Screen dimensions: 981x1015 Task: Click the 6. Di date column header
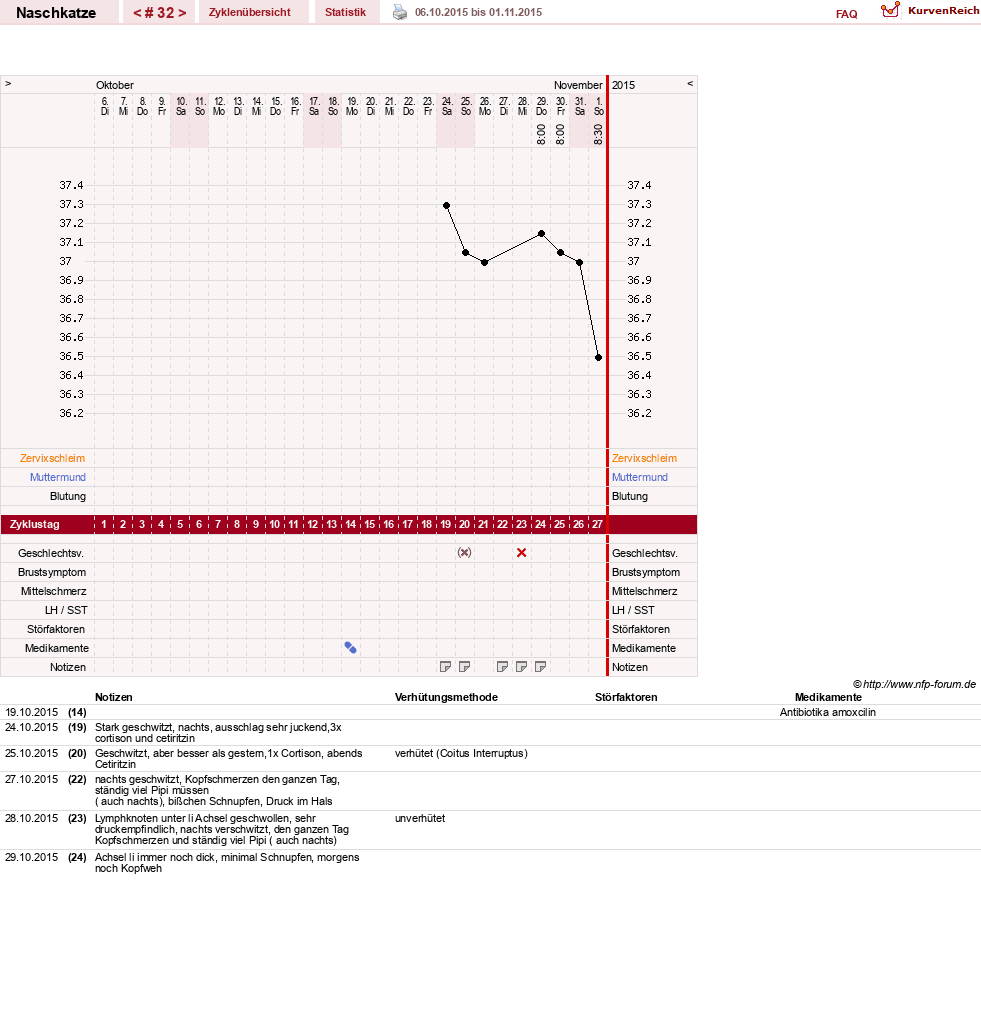coord(105,106)
